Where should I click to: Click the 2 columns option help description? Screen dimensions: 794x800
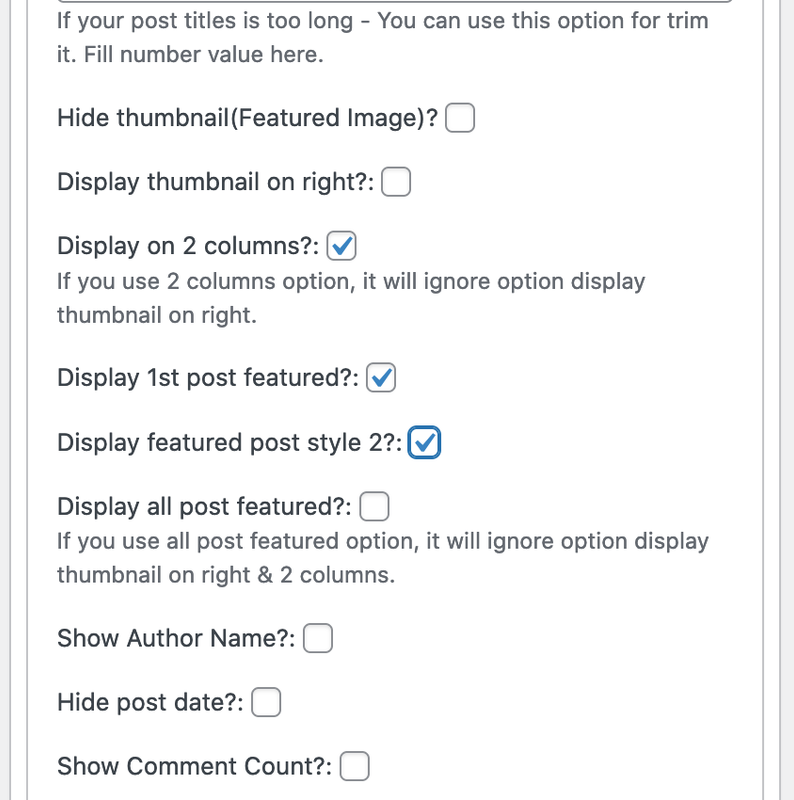coord(351,298)
